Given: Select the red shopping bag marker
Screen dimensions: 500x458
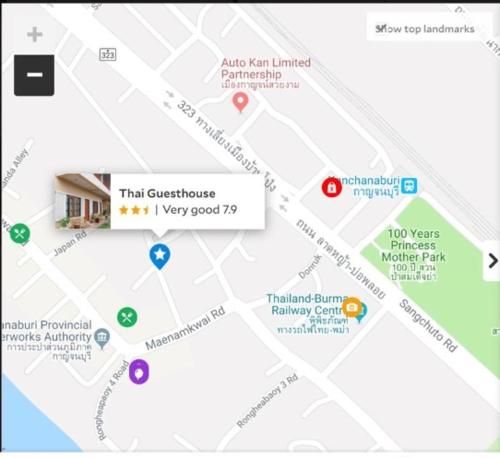Looking at the screenshot, I should coord(332,187).
